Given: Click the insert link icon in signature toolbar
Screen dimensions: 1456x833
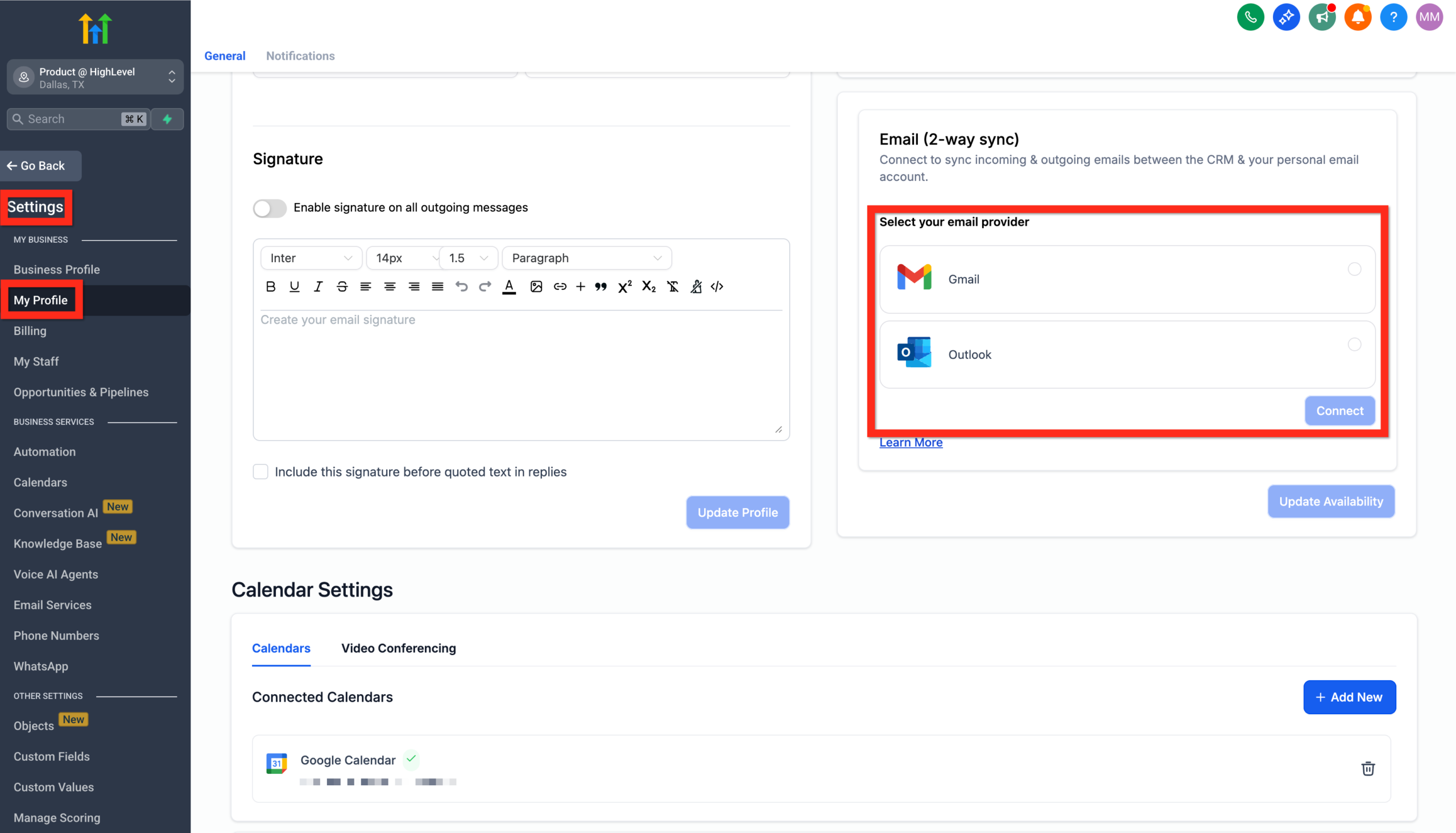Looking at the screenshot, I should point(560,287).
